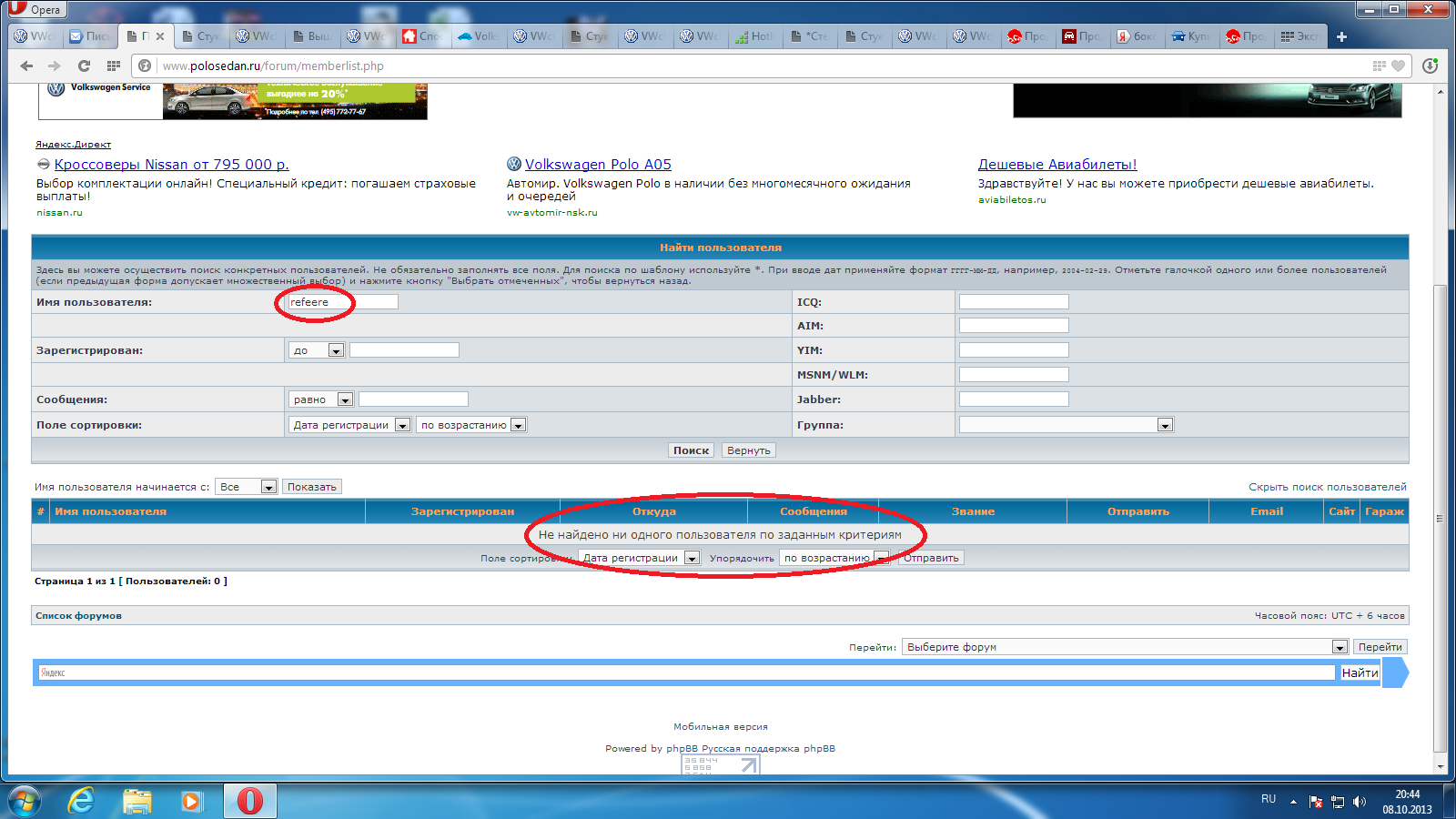The width and height of the screenshot is (1456, 819).
Task: Click the Windows Start button
Action: click(25, 801)
